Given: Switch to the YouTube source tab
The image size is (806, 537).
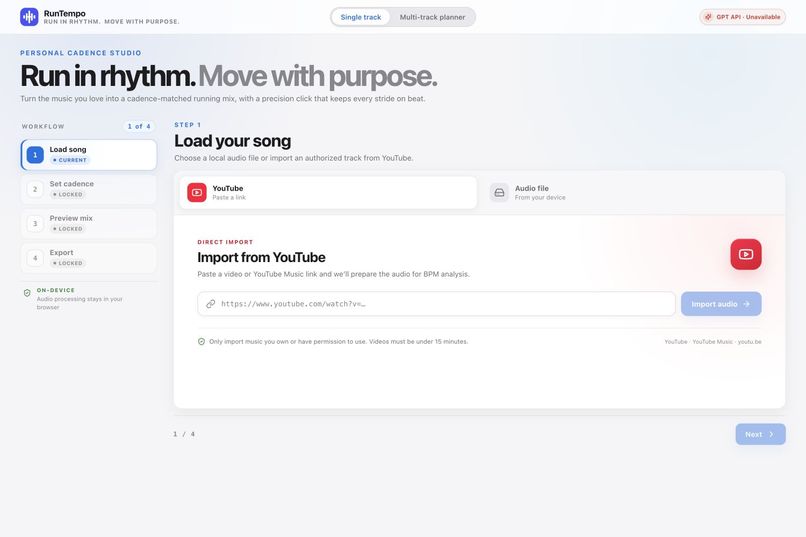Looking at the screenshot, I should [x=328, y=193].
